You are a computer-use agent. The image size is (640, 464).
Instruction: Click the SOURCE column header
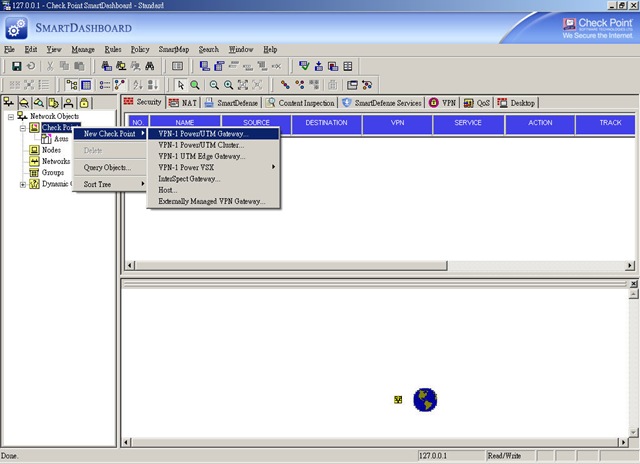click(256, 123)
